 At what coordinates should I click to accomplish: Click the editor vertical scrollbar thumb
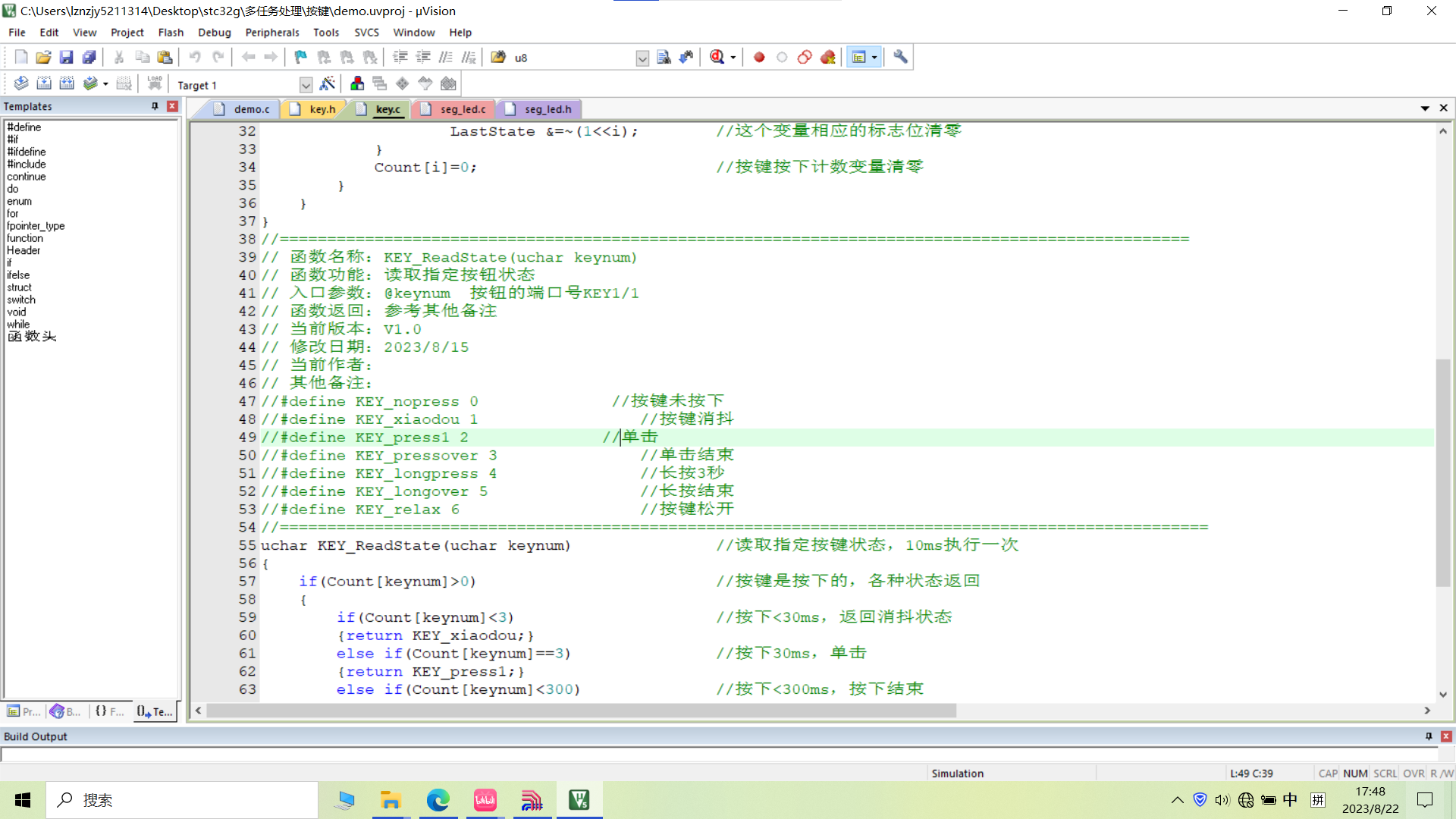[1442, 472]
